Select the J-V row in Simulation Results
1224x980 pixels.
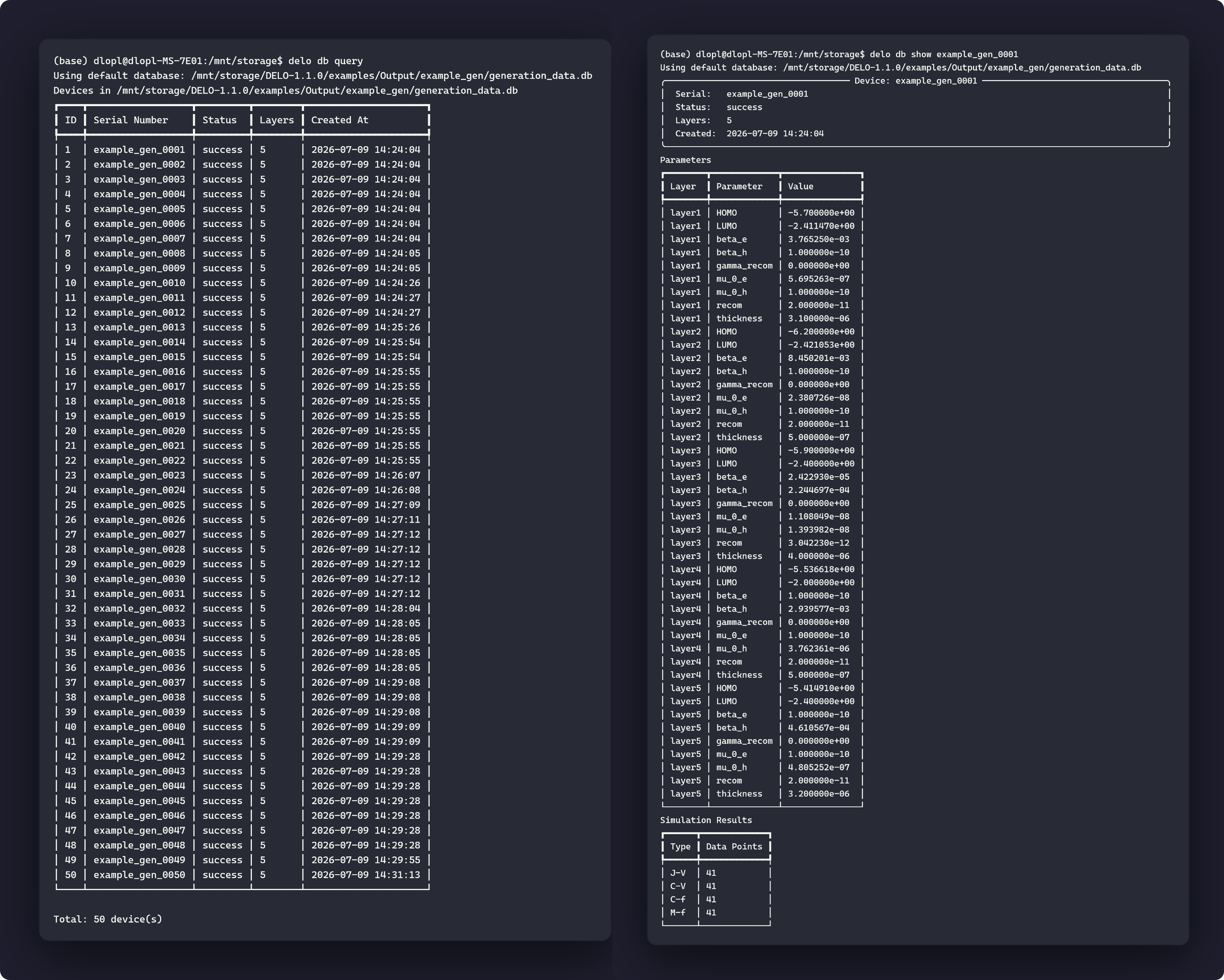716,873
